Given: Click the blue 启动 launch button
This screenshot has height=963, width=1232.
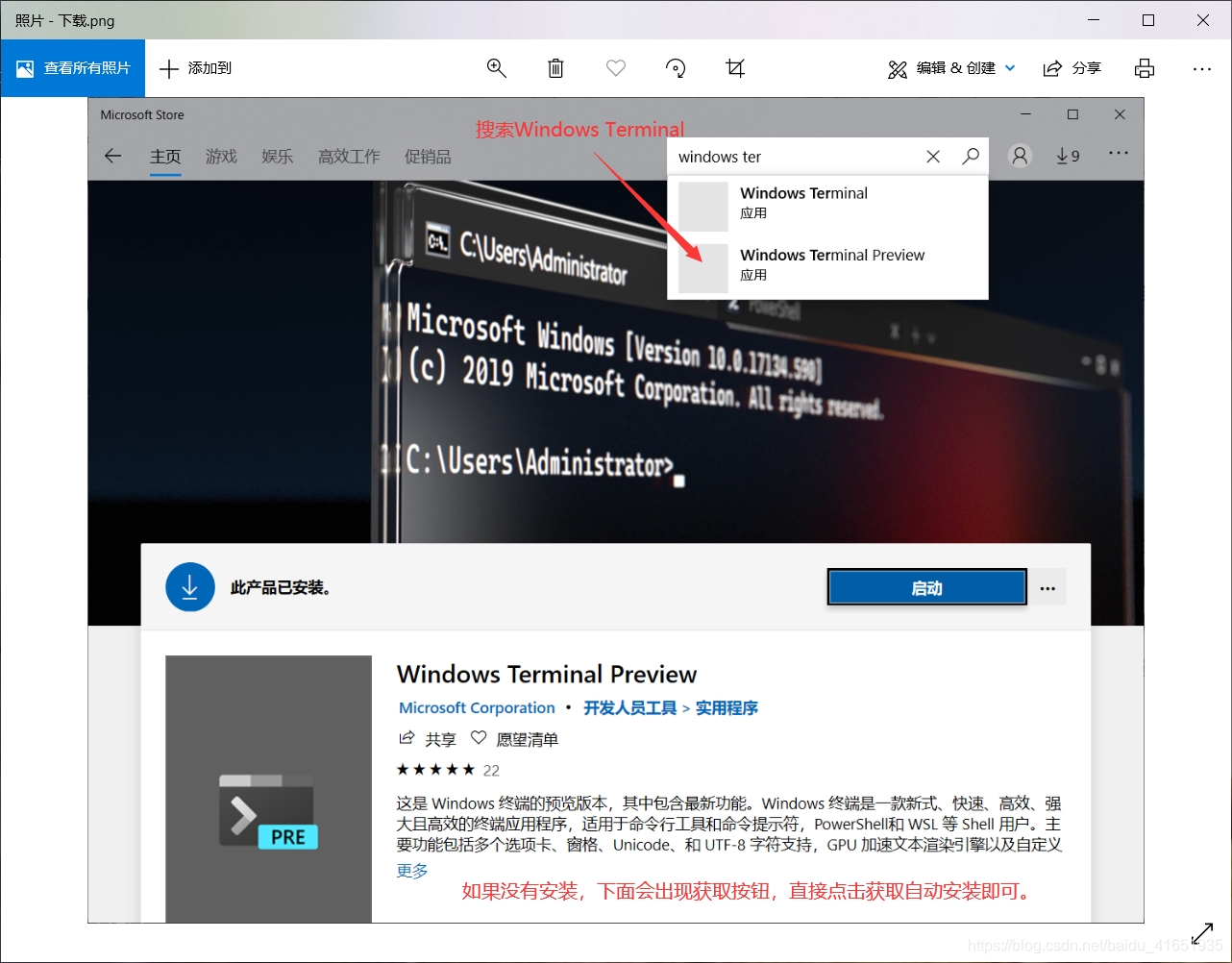Looking at the screenshot, I should pos(927,588).
